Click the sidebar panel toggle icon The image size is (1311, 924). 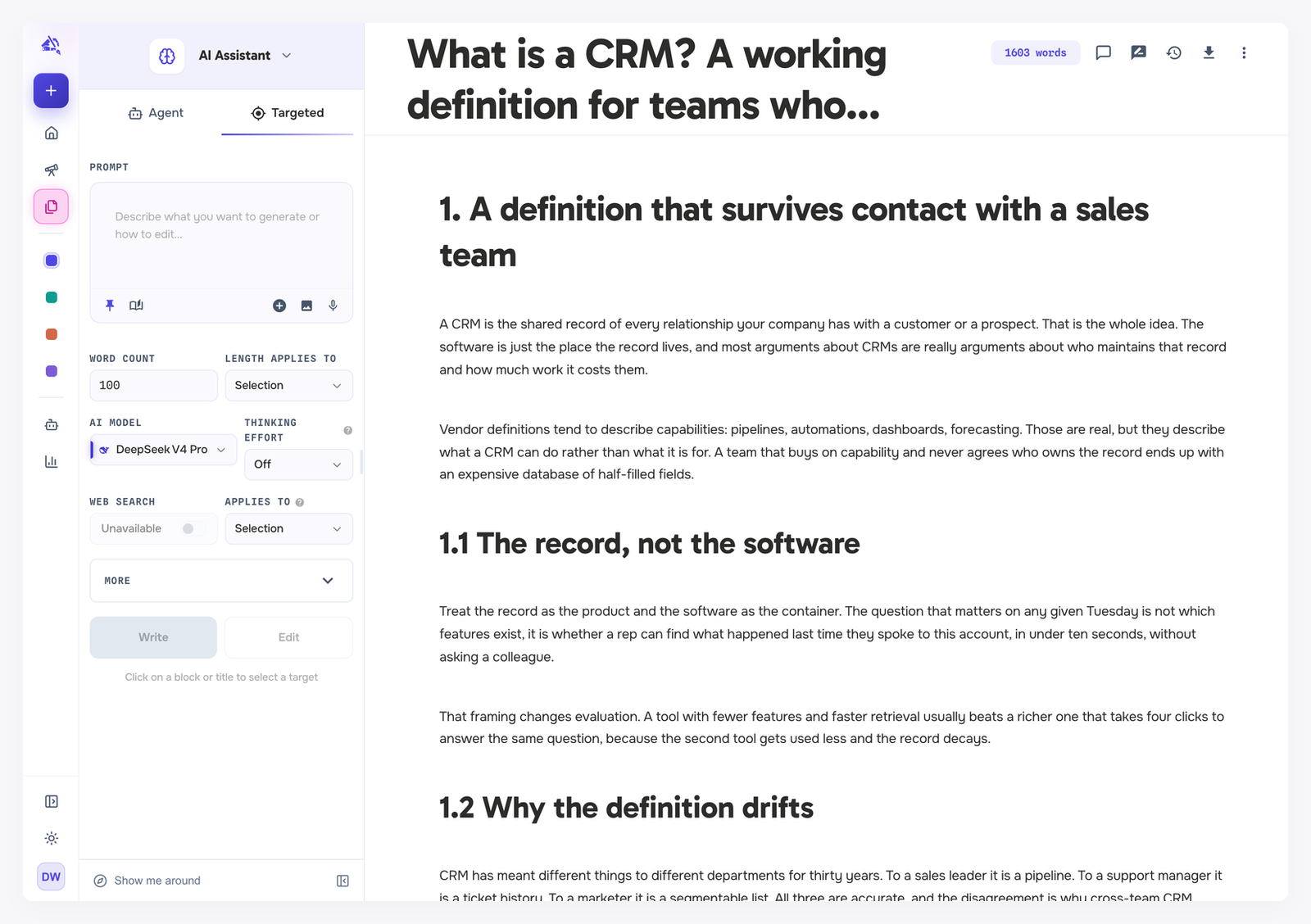click(51, 801)
